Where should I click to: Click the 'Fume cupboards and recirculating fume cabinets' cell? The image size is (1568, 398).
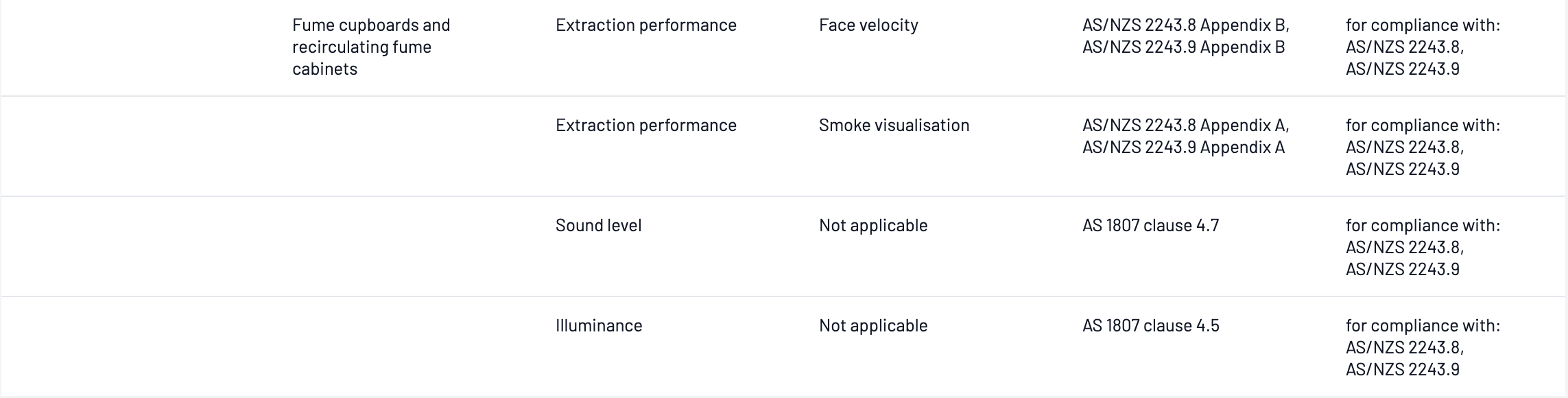coord(371,47)
